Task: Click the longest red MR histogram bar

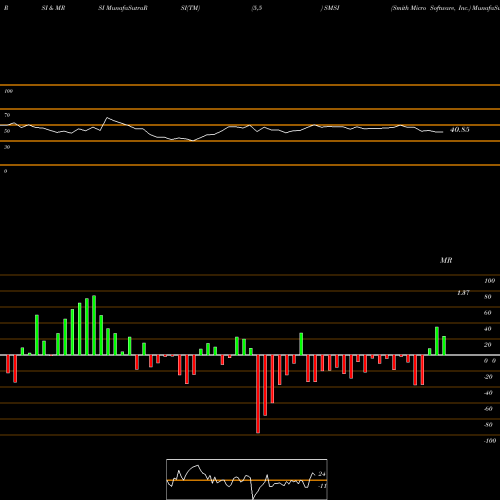Action: (258, 394)
